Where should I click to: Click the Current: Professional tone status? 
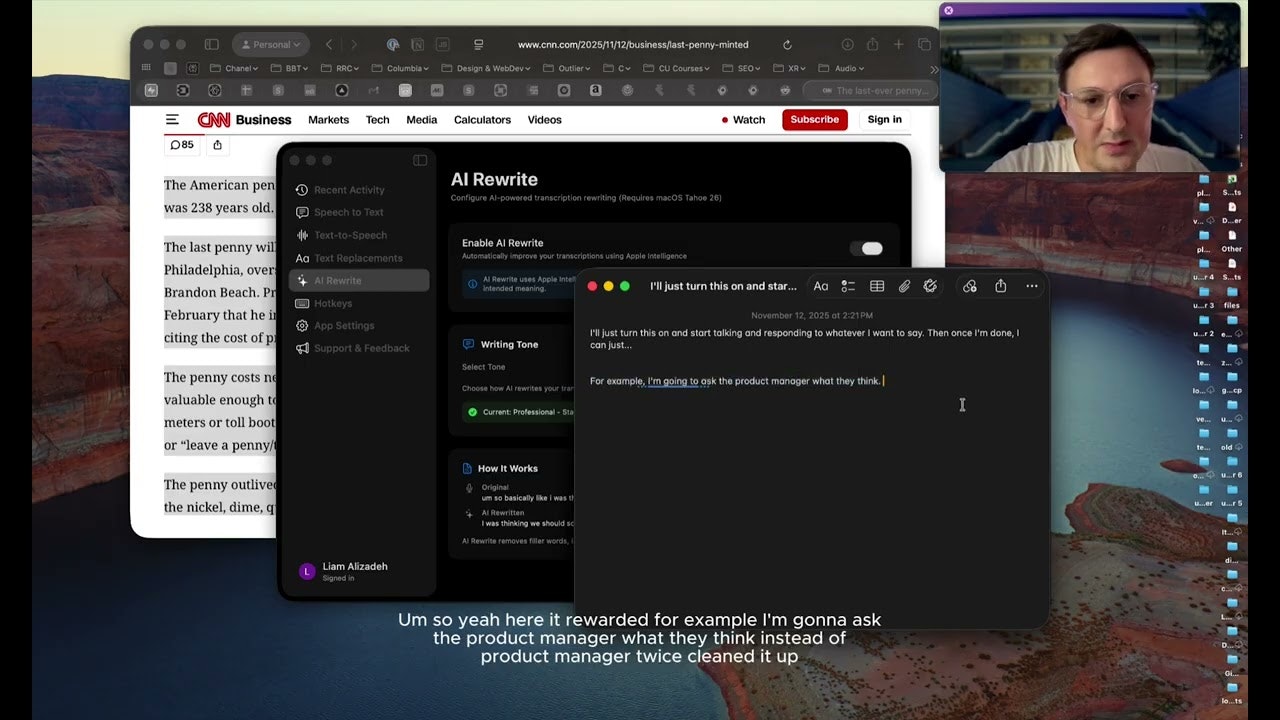coord(520,412)
